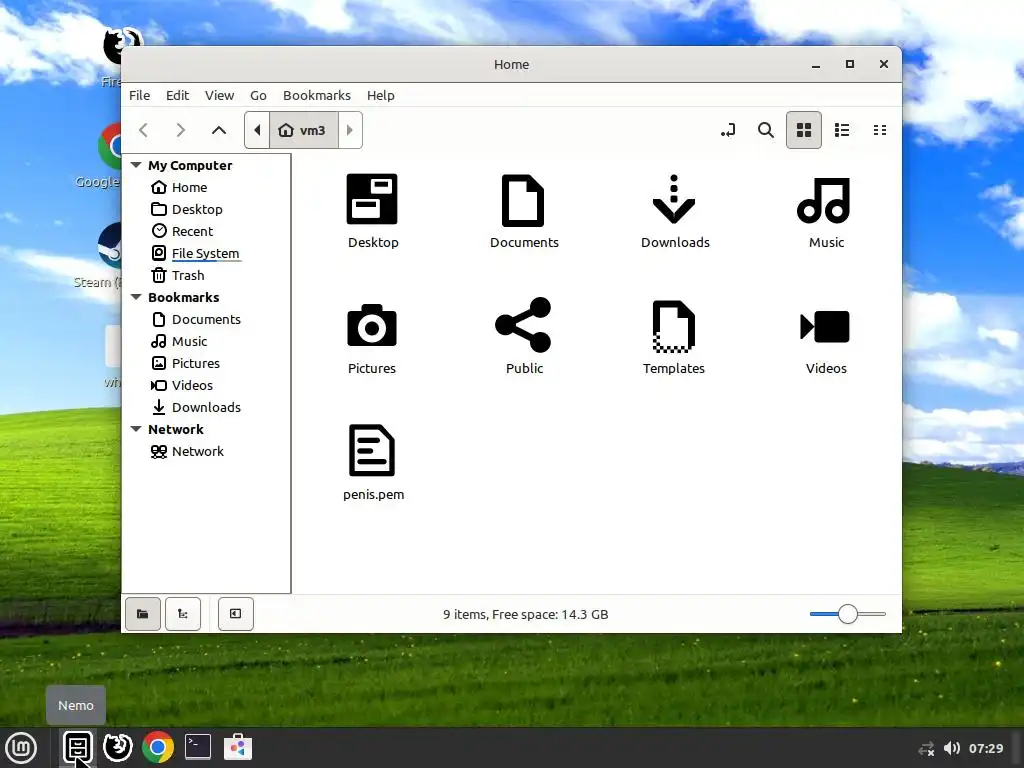The image size is (1024, 768).
Task: Show tree view in the sidebar
Action: click(x=183, y=614)
